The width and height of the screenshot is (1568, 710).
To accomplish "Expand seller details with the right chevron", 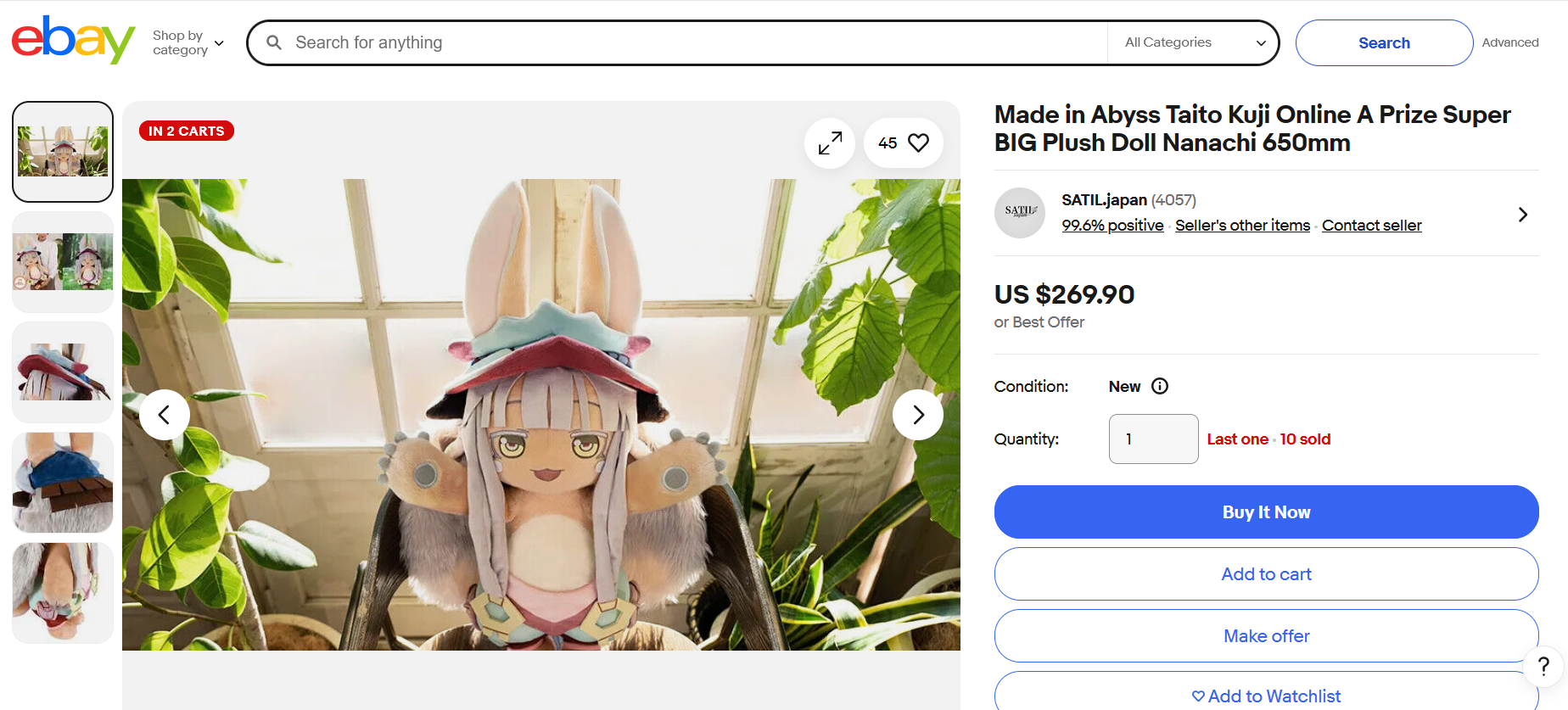I will click(1523, 215).
